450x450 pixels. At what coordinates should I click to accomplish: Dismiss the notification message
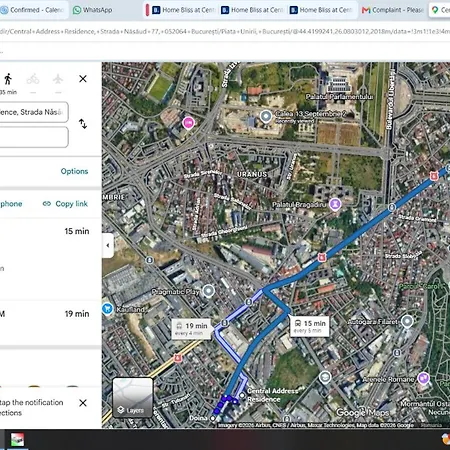pos(83,403)
